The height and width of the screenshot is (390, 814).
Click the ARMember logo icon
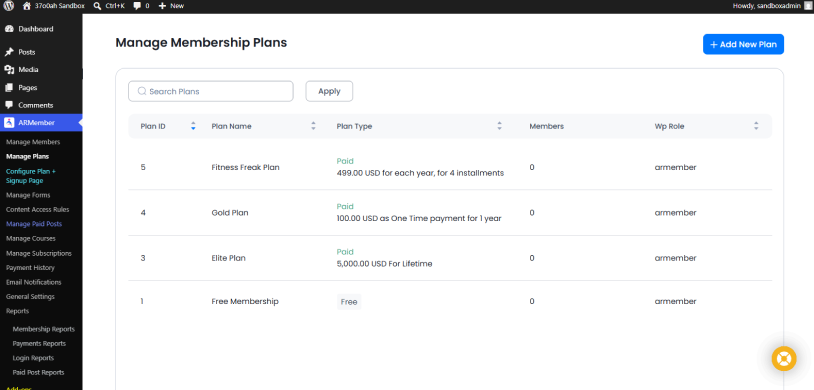coord(9,123)
